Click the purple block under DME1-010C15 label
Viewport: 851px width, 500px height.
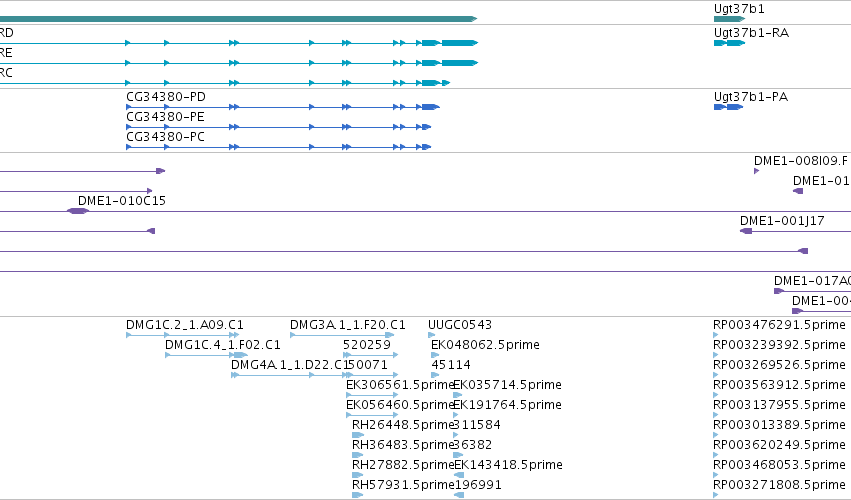78,211
